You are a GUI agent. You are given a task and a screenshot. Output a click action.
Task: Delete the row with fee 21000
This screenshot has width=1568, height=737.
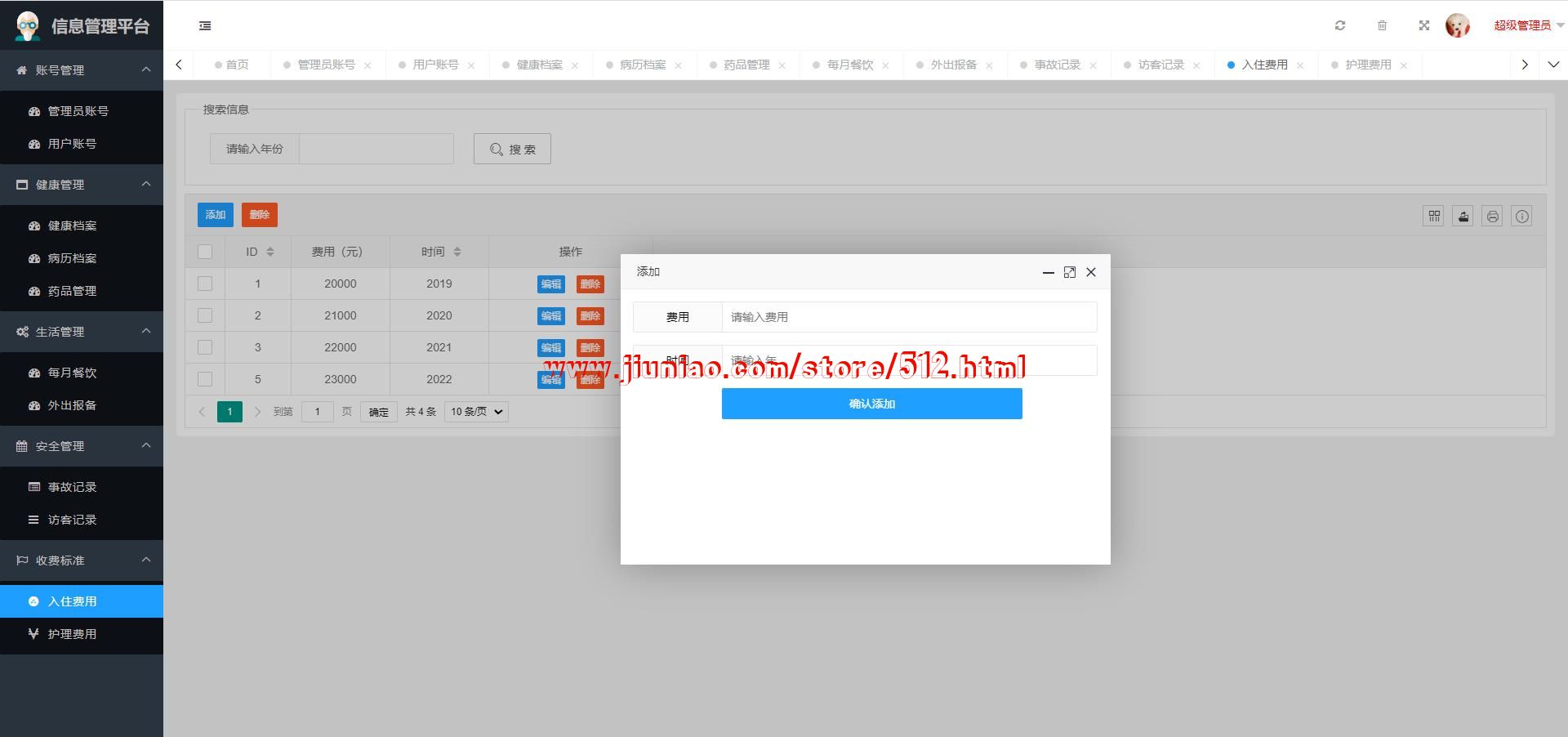click(590, 315)
